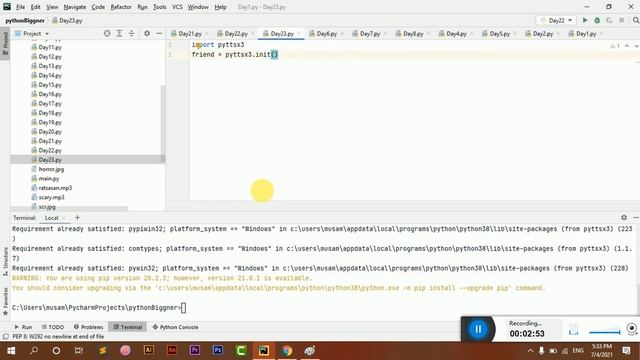Toggle the Terminal tool window button
The width and height of the screenshot is (640, 360).
(127, 327)
